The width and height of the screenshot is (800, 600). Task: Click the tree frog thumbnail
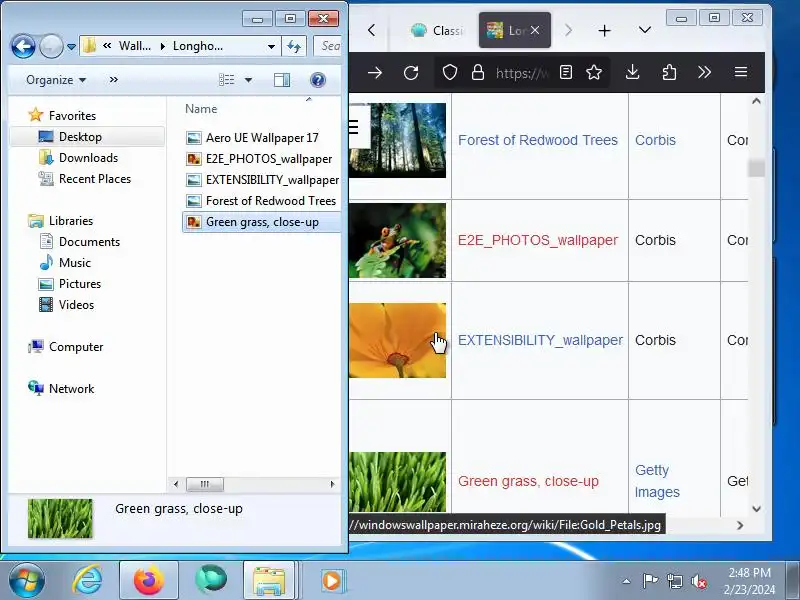click(397, 240)
